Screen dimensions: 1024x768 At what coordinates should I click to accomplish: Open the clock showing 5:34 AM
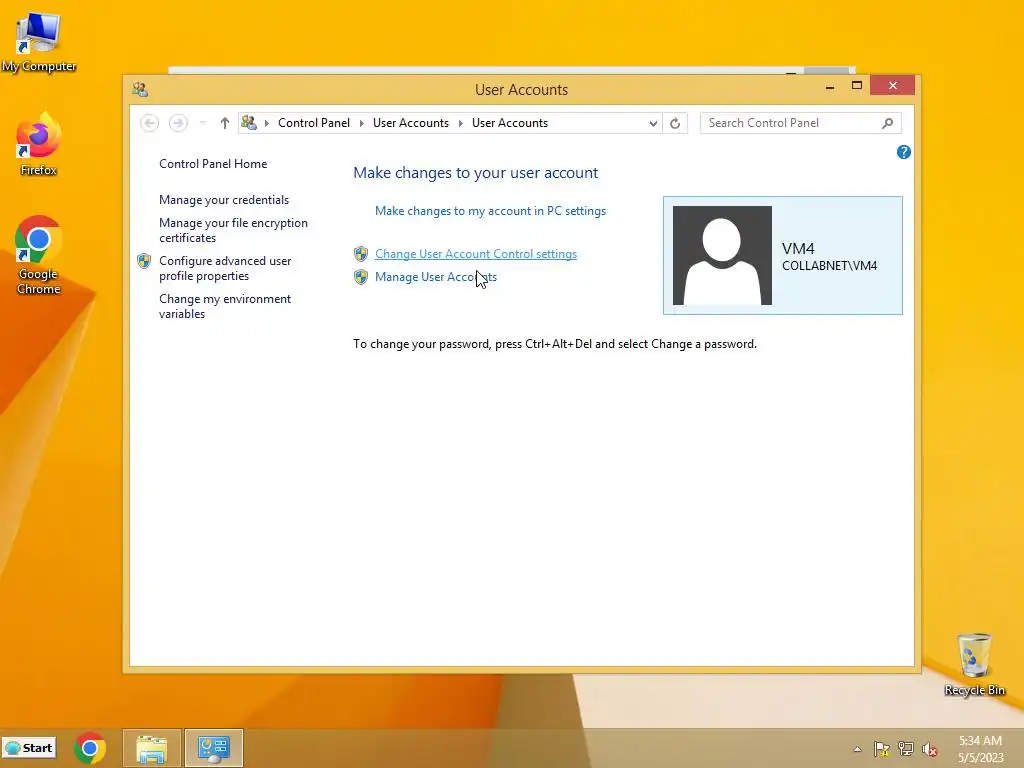click(x=980, y=748)
